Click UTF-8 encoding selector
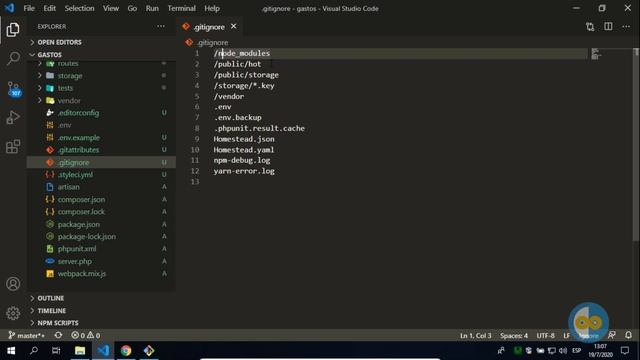The height and width of the screenshot is (360, 640). pos(545,336)
